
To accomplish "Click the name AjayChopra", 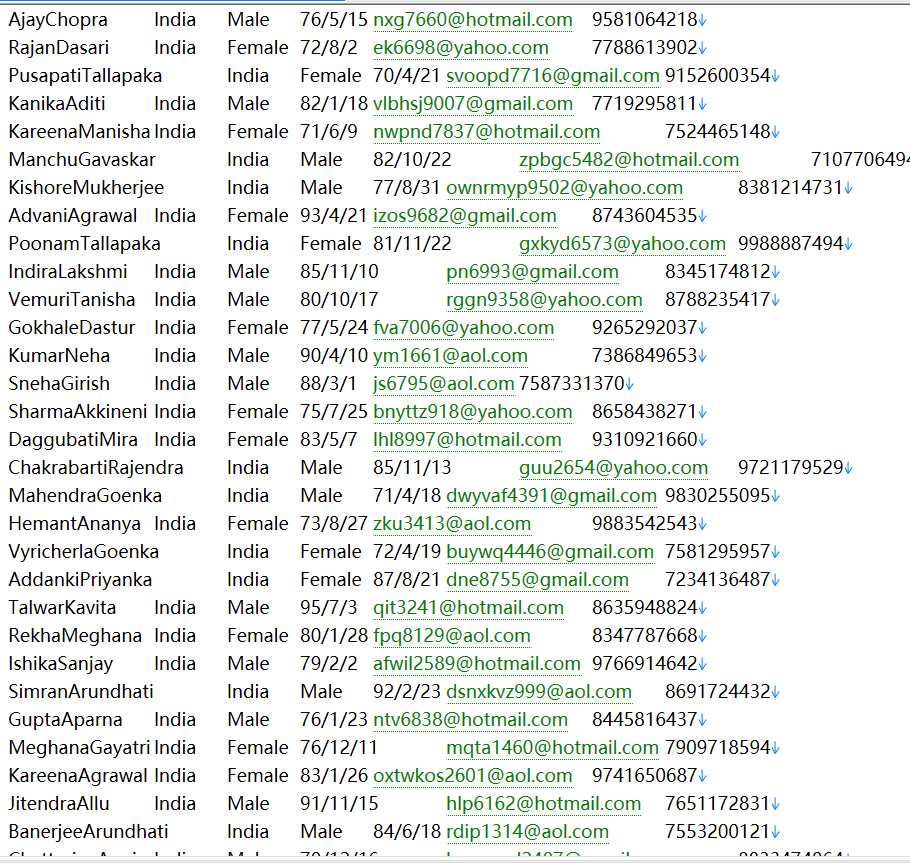I will (x=58, y=20).
